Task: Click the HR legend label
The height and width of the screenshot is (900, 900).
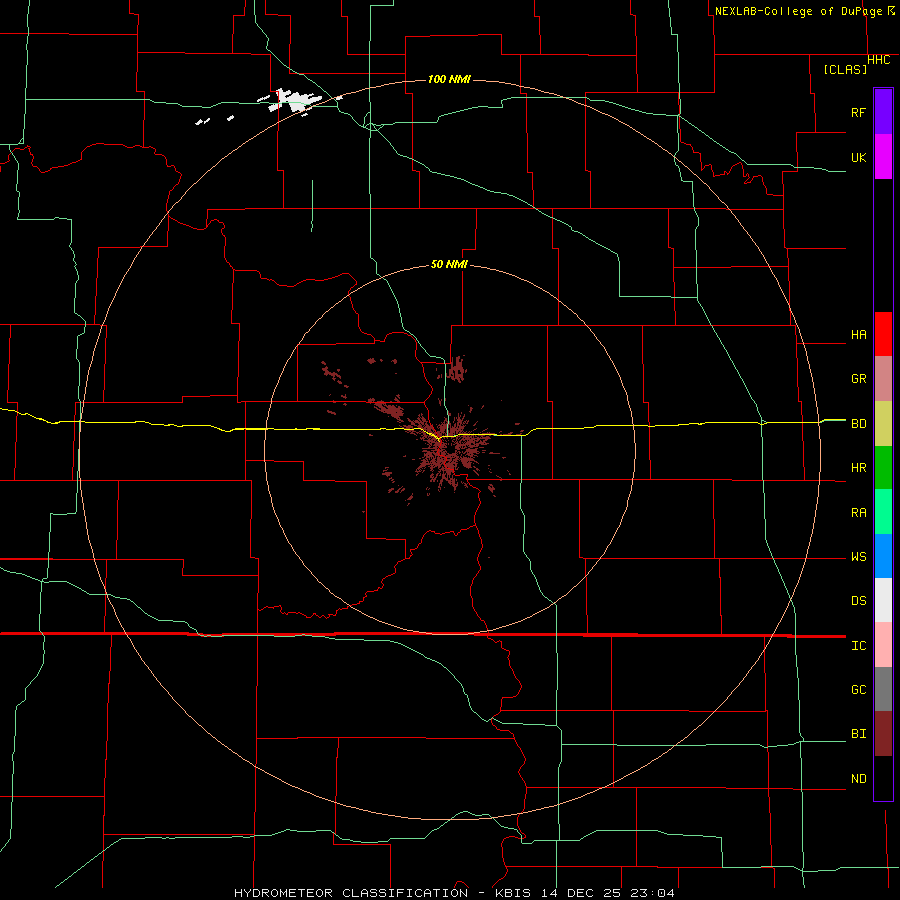Action: [x=858, y=468]
